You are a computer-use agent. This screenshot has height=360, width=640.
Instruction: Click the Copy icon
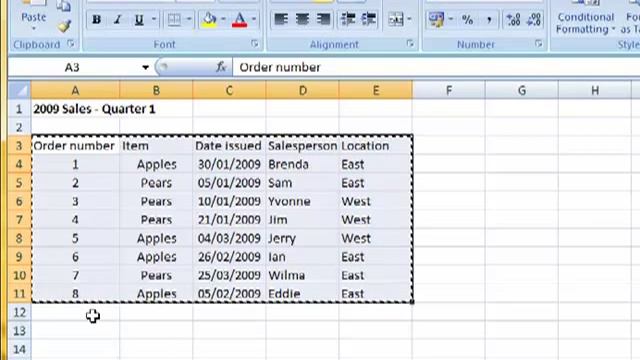tap(64, 6)
